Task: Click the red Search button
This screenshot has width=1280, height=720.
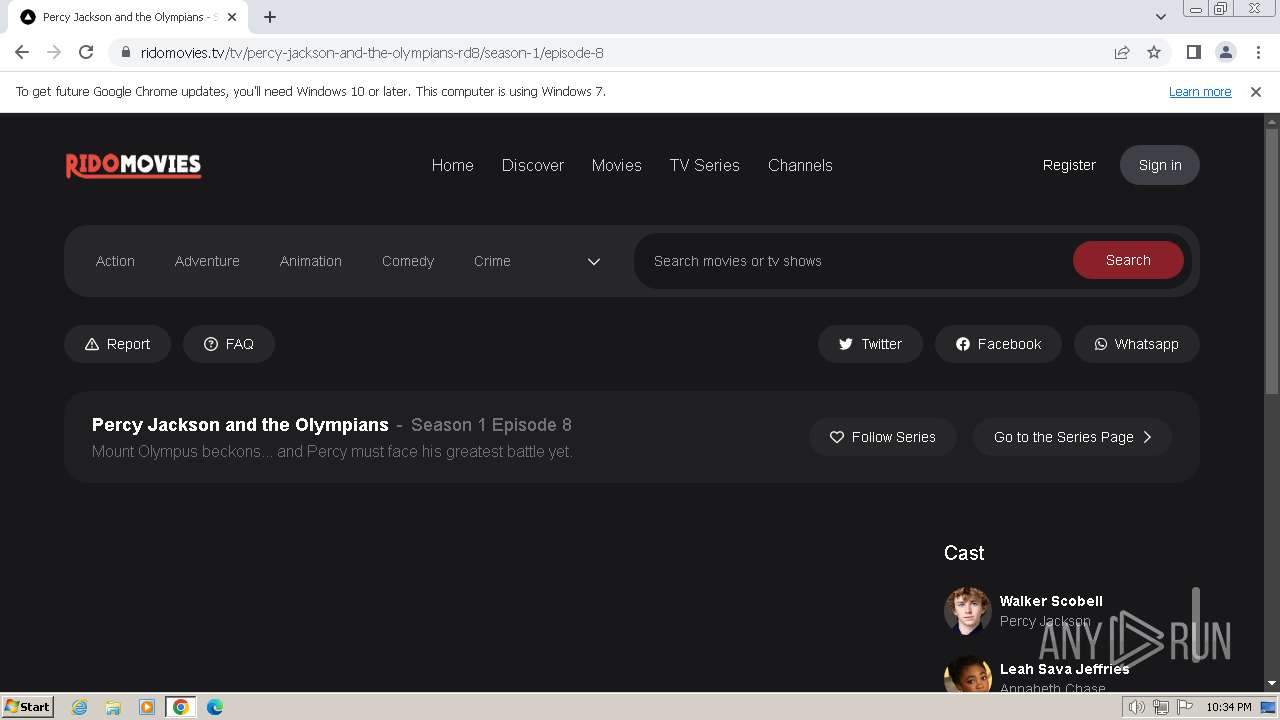Action: (x=1128, y=260)
